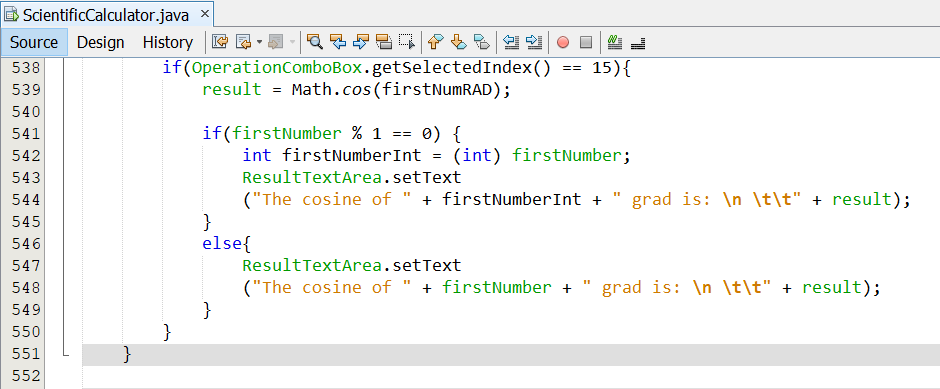This screenshot has height=389, width=940.
Task: Toggle Rectangular Selection mode
Action: click(407, 42)
